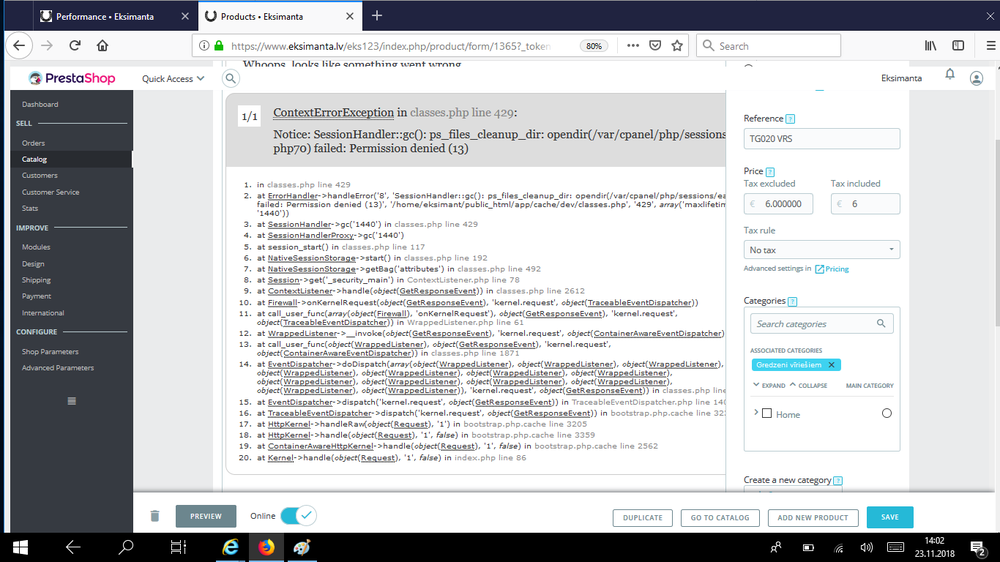Click the Reference input field
The height and width of the screenshot is (562, 1000).
[x=821, y=138]
